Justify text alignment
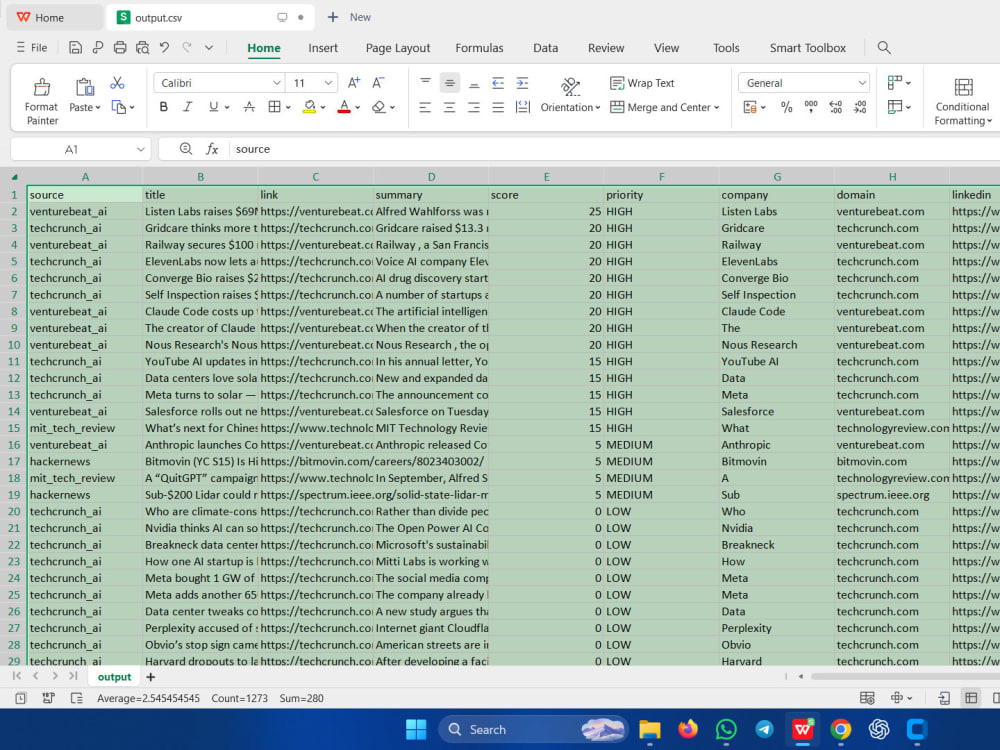Image resolution: width=1000 pixels, height=750 pixels. click(x=498, y=107)
